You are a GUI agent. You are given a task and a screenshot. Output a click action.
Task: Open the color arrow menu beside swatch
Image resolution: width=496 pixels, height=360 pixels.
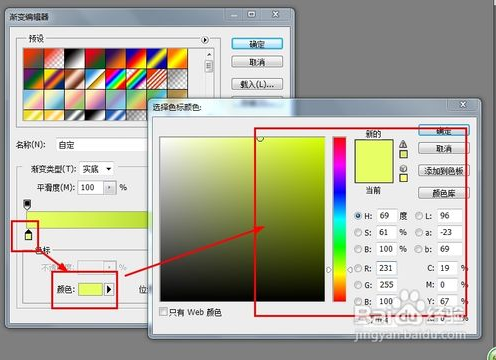[x=109, y=289]
